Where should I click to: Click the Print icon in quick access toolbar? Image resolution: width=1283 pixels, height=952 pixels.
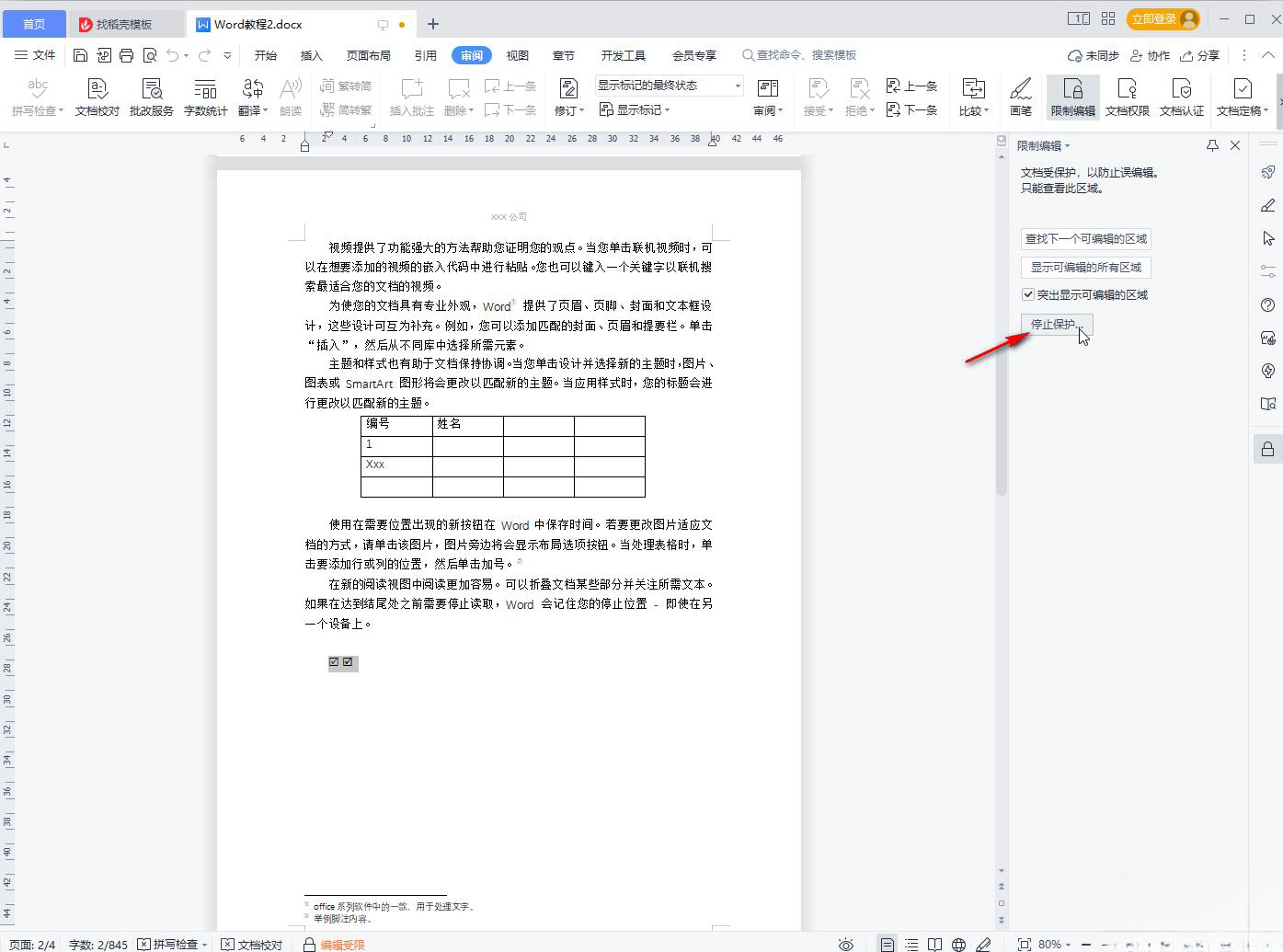click(126, 55)
